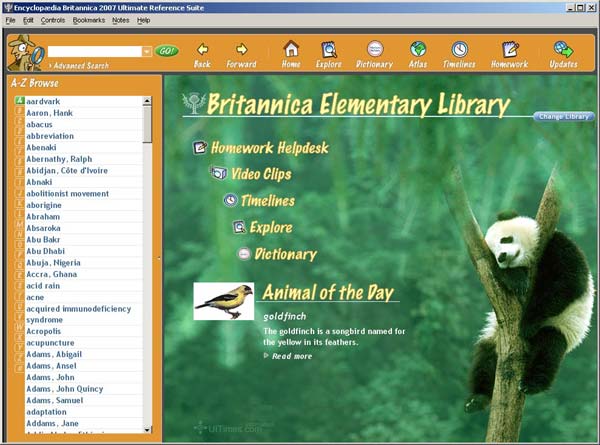Select letter A in the A-Z index
600x445 pixels.
pos(20,101)
